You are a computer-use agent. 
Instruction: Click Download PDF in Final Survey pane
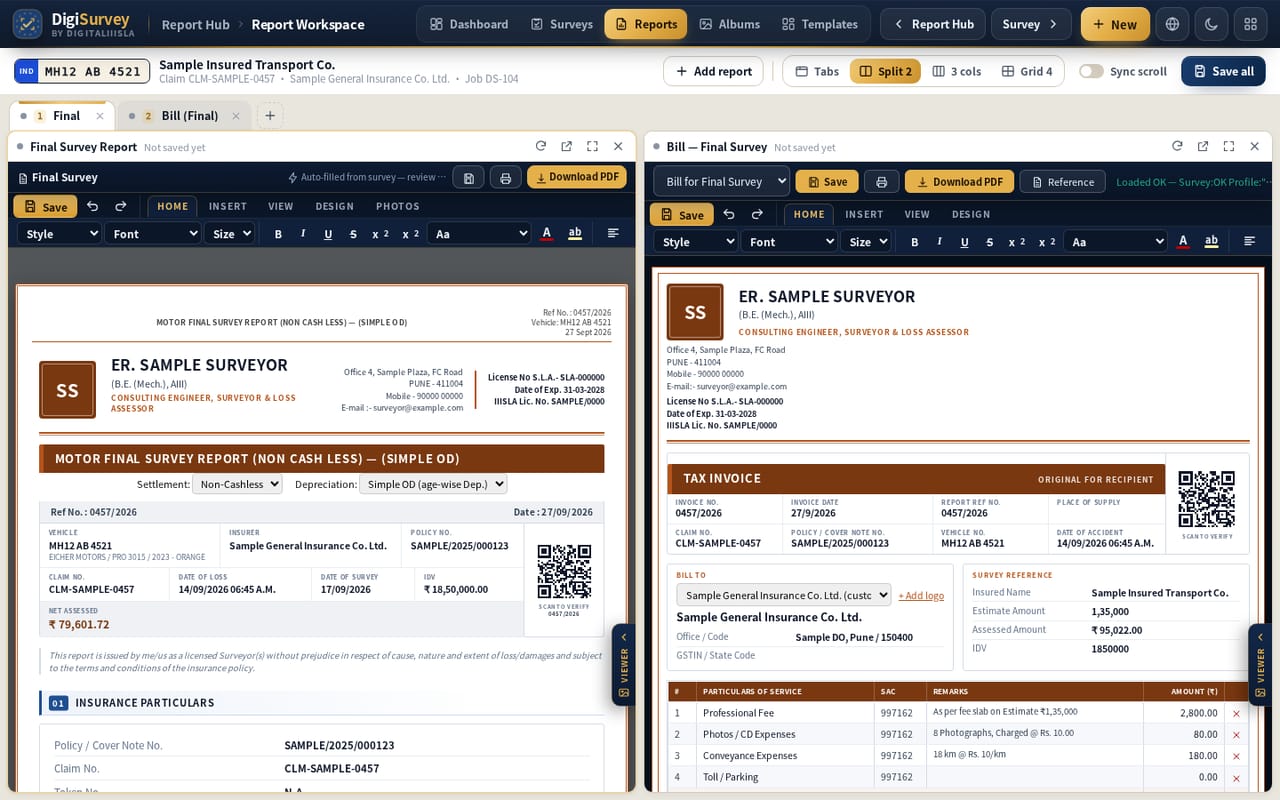(x=577, y=178)
